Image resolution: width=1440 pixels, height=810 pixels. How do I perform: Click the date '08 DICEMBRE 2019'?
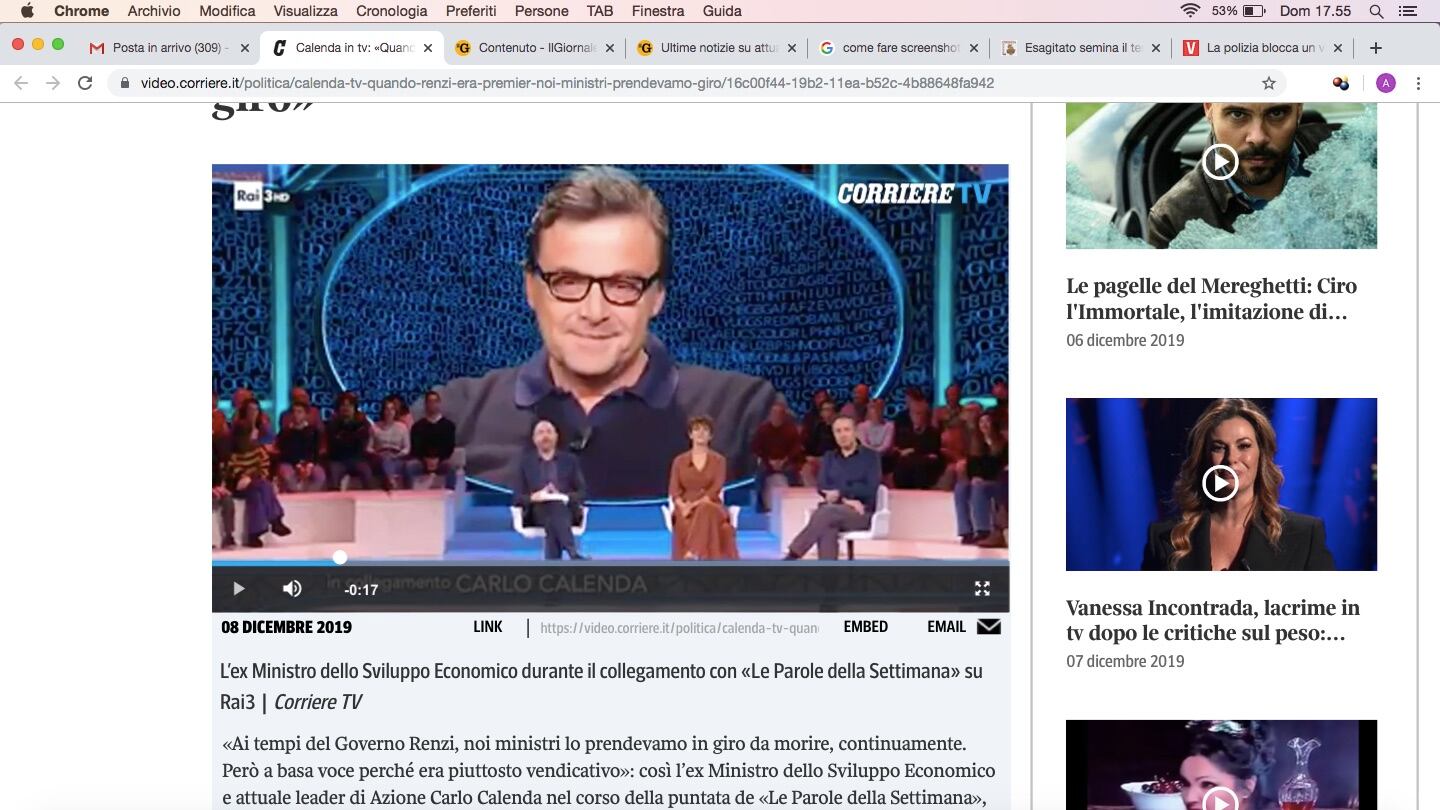[286, 628]
